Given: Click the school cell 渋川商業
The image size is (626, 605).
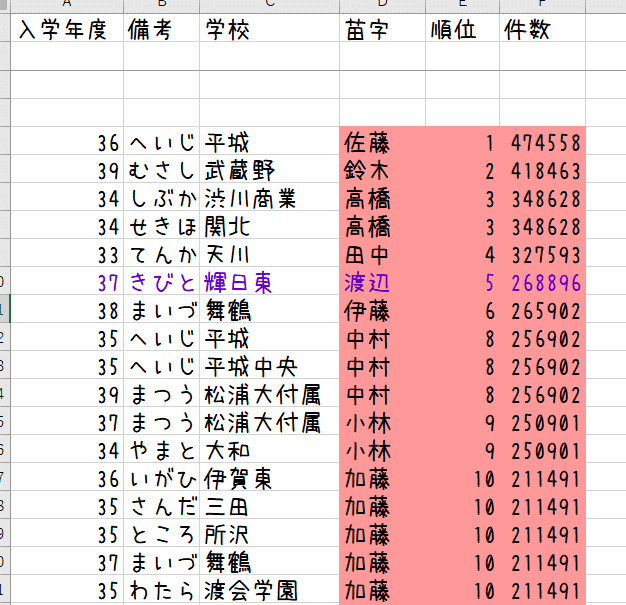Looking at the screenshot, I should [x=269, y=197].
